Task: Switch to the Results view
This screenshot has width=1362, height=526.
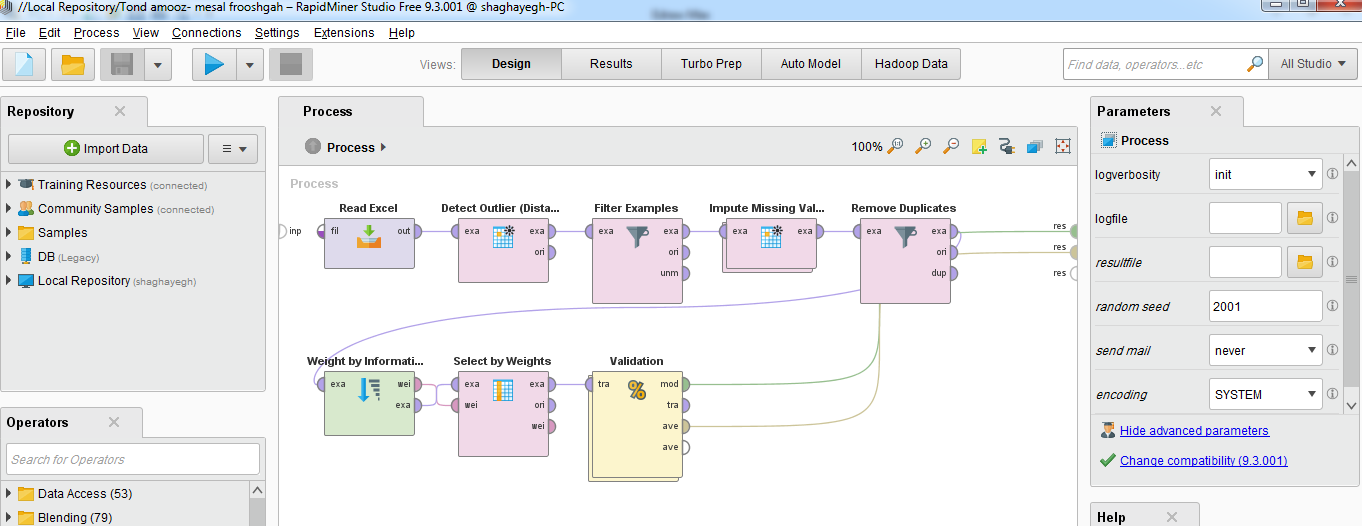Action: [611, 64]
